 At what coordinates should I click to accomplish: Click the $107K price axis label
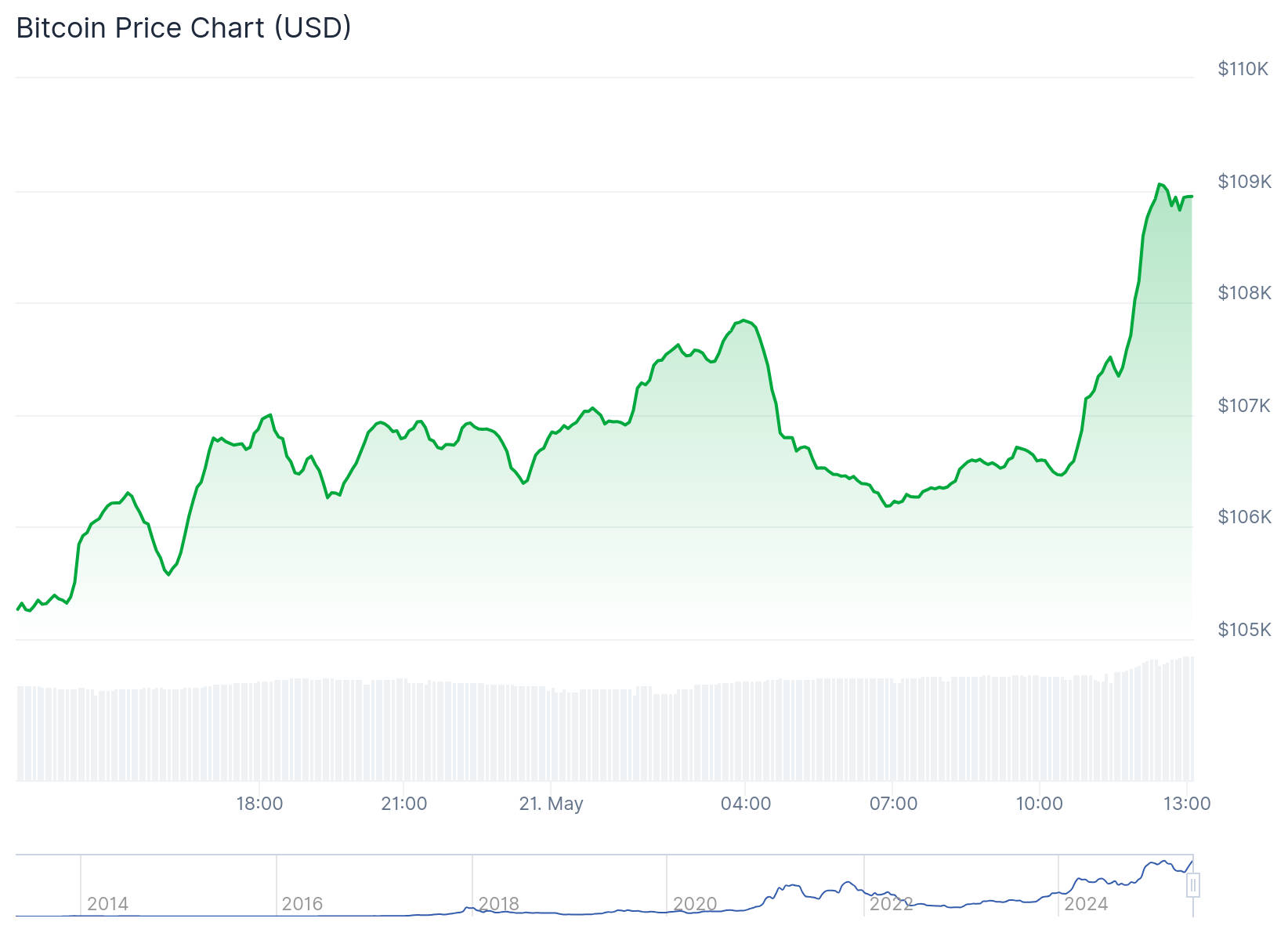[x=1243, y=406]
